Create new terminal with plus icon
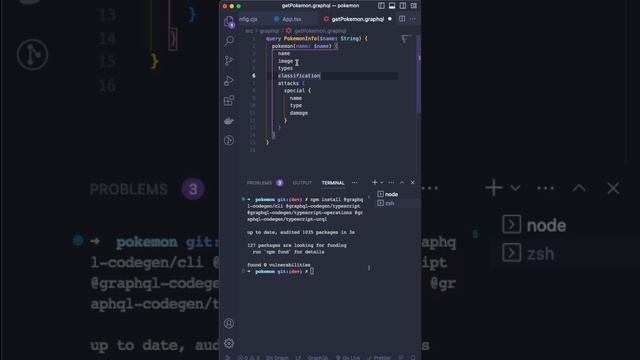The width and height of the screenshot is (640, 360). 374,182
